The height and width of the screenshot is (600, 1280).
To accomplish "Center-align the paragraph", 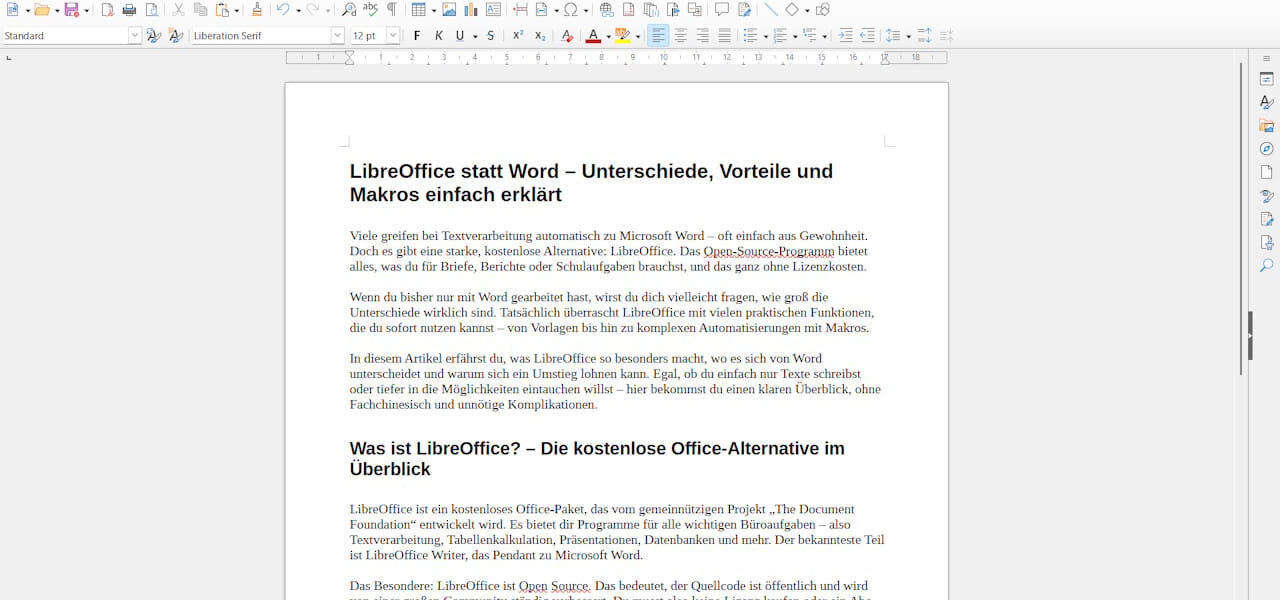I will 680,36.
